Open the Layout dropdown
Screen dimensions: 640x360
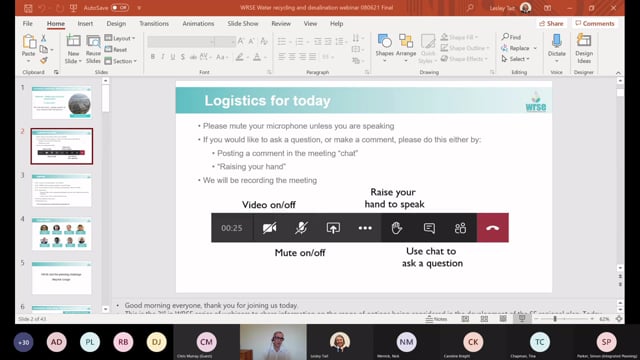point(120,38)
